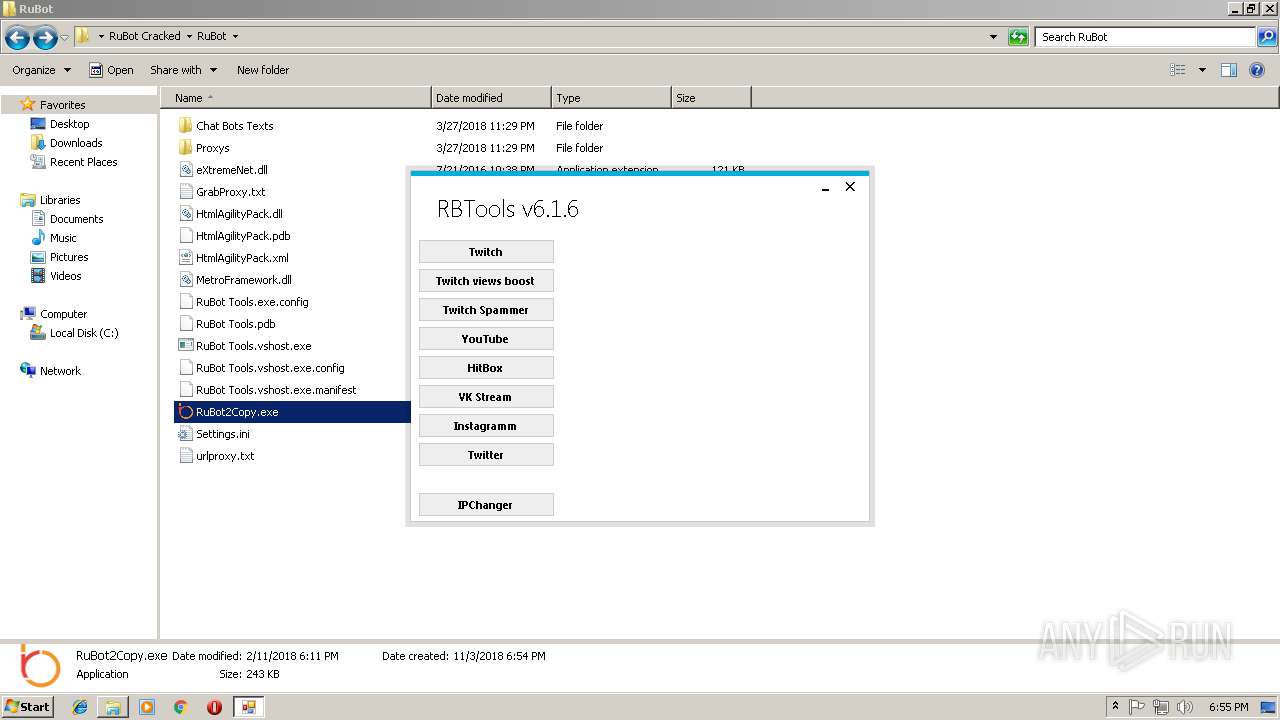Open the Twitter tool
The width and height of the screenshot is (1280, 720).
pos(485,455)
